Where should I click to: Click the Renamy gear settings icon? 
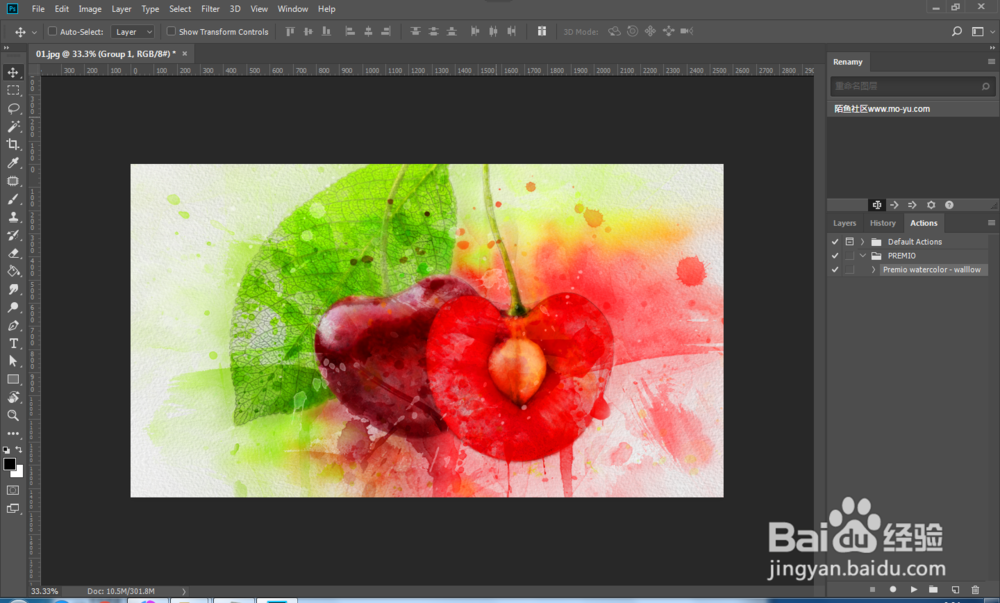[931, 205]
